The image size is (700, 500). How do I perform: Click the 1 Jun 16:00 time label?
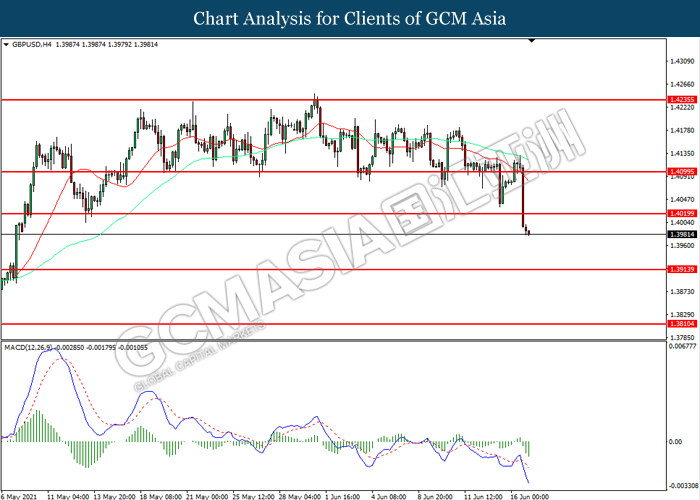coord(342,496)
